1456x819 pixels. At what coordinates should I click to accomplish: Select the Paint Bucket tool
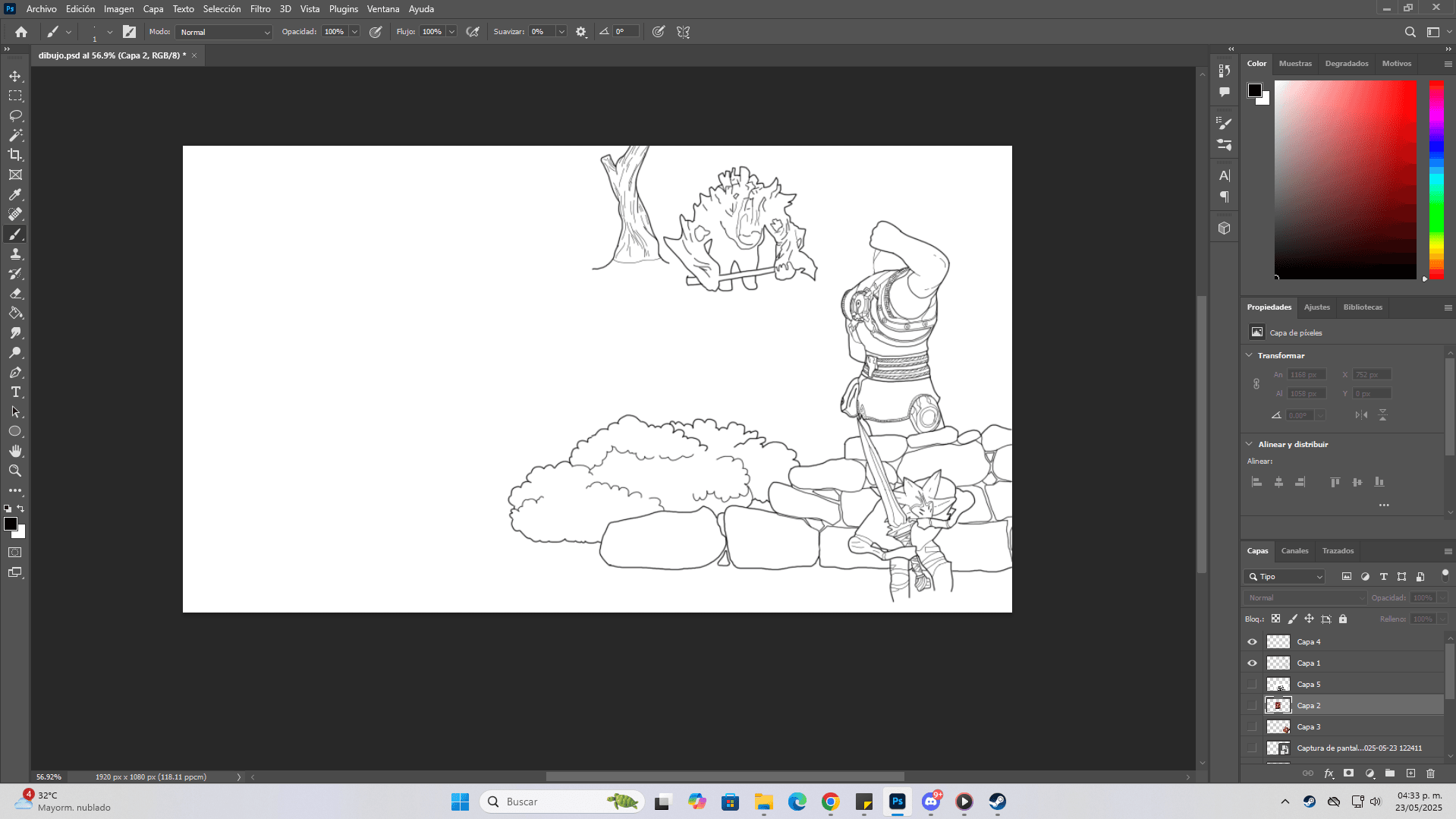(x=15, y=313)
